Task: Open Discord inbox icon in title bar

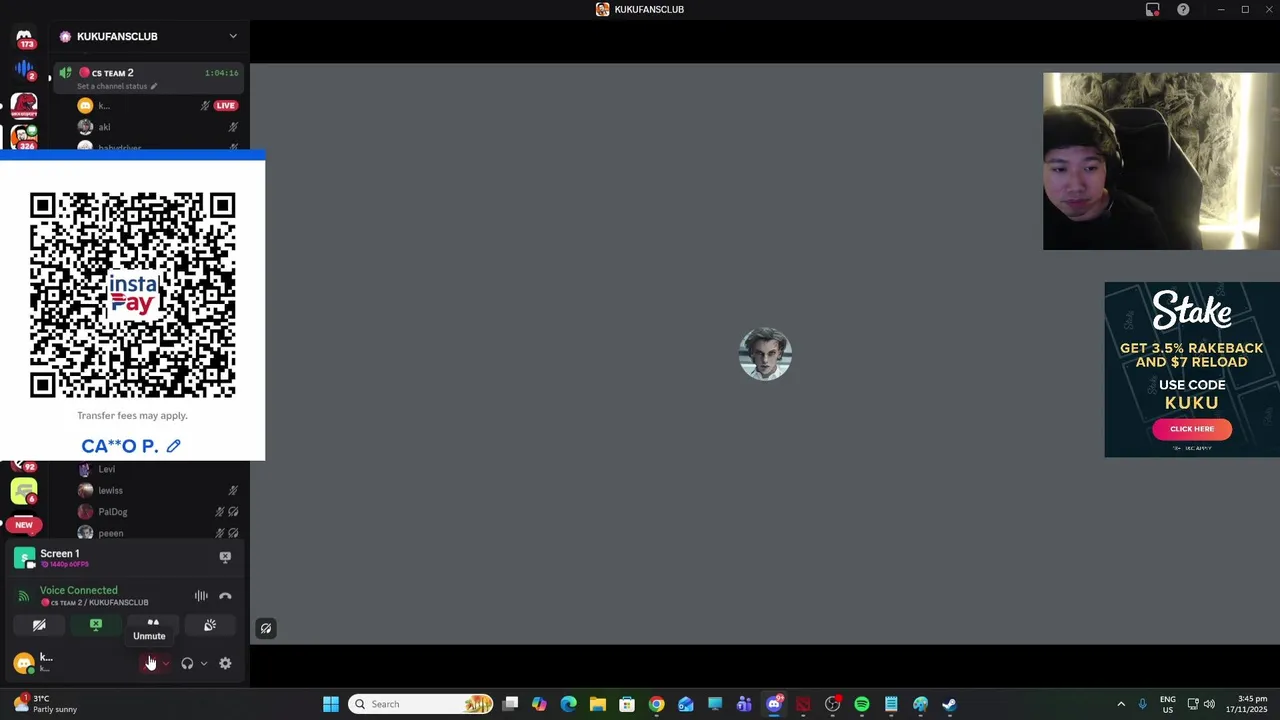Action: pyautogui.click(x=1152, y=9)
